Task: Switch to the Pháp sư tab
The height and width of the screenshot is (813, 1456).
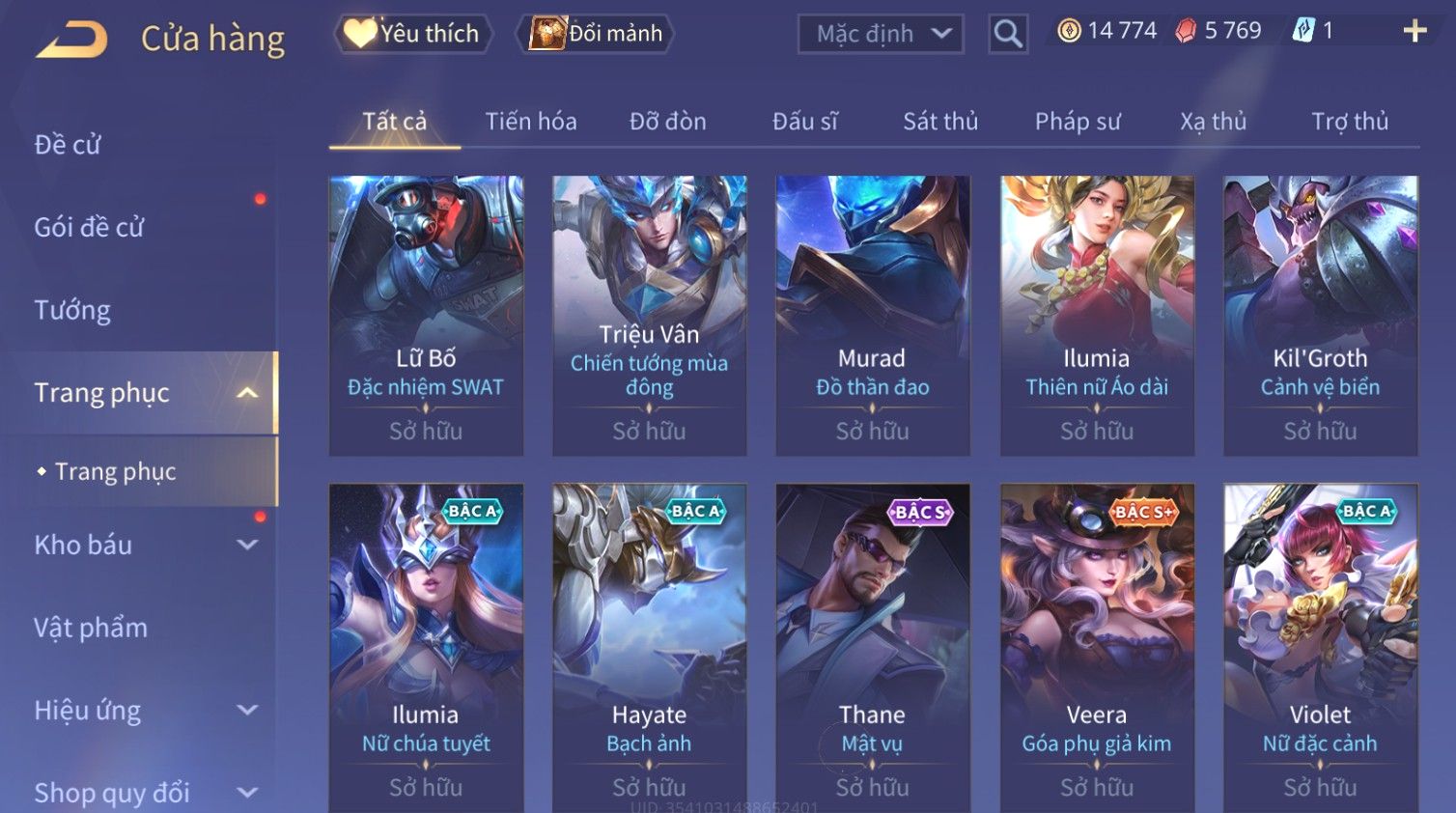Action: tap(1078, 122)
